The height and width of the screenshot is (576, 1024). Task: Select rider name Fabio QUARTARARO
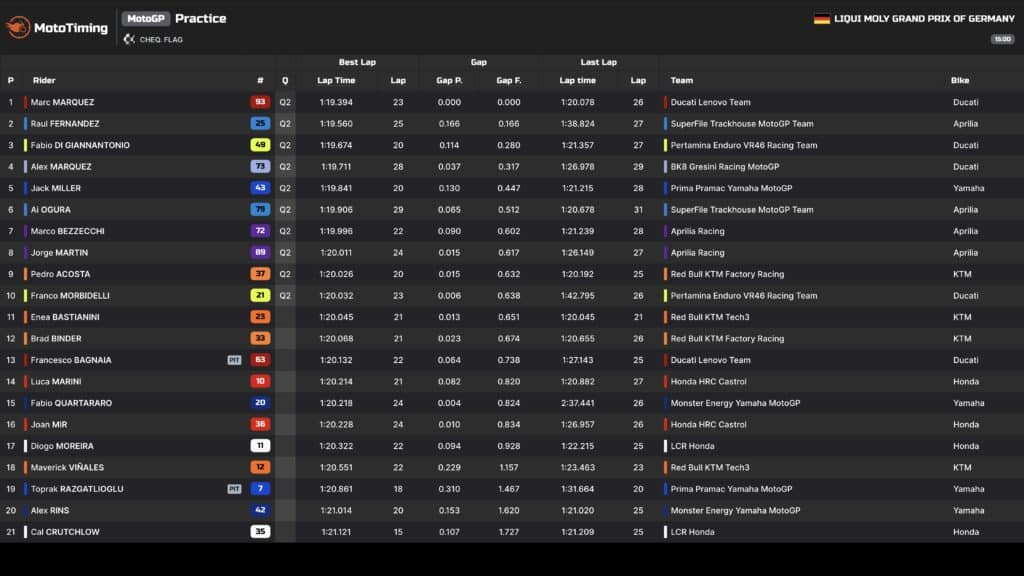pos(71,403)
